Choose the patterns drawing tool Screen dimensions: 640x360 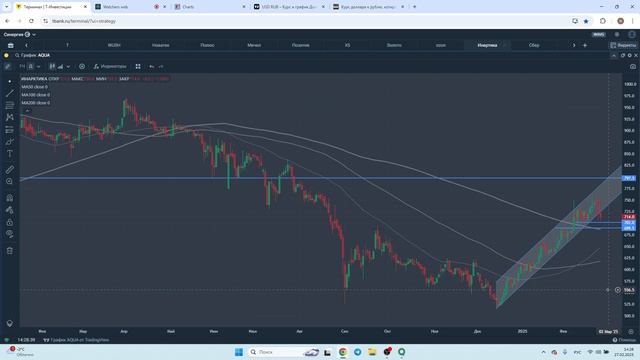point(10,118)
